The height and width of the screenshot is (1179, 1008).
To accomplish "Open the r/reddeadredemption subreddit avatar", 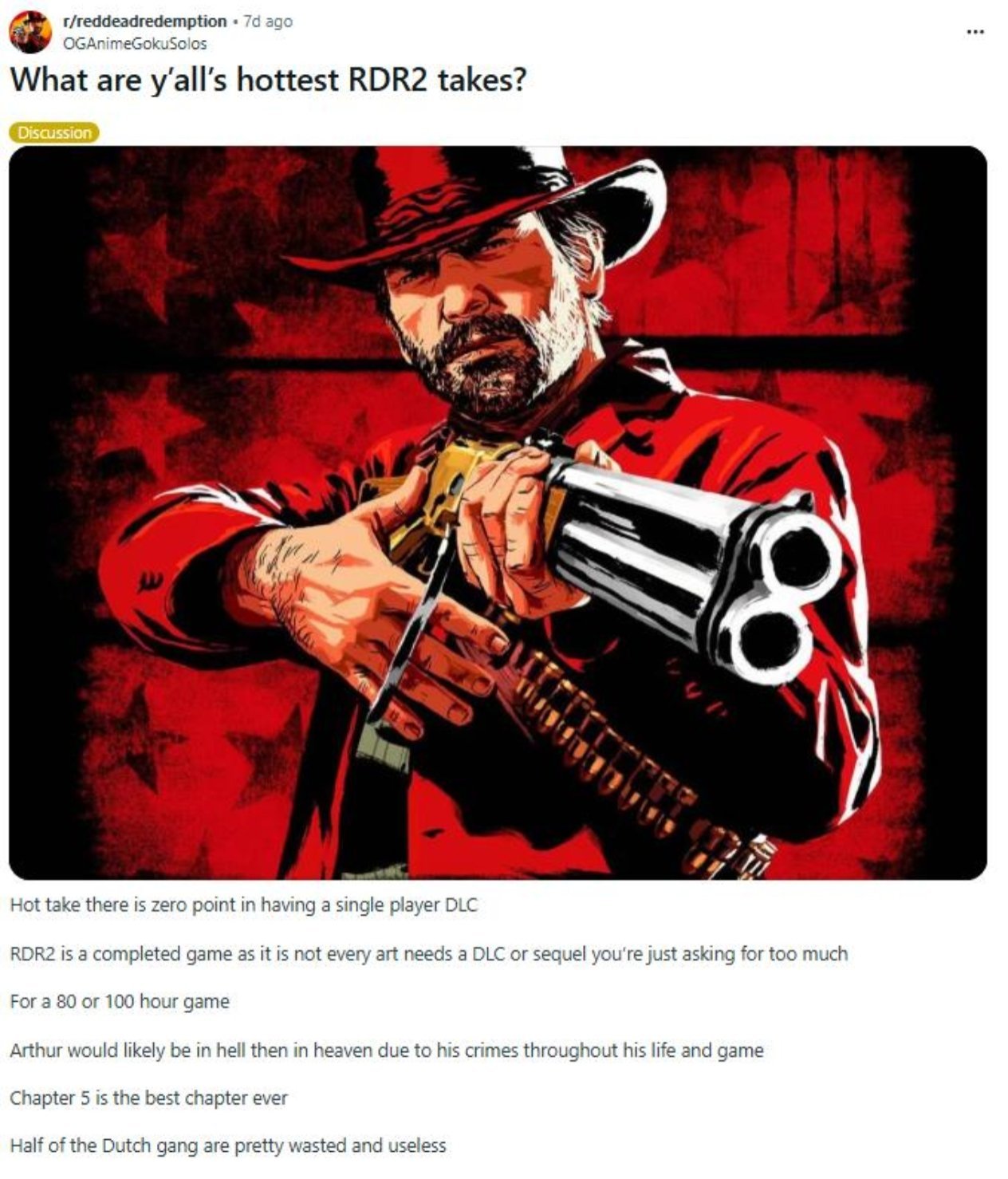I will 30,31.
